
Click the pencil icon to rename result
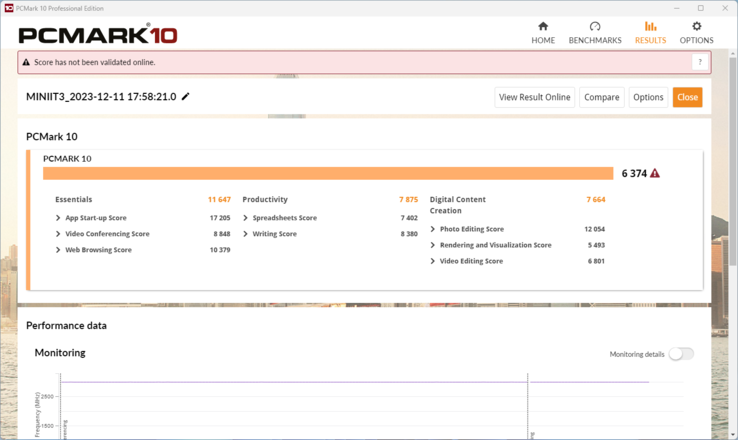click(x=185, y=96)
